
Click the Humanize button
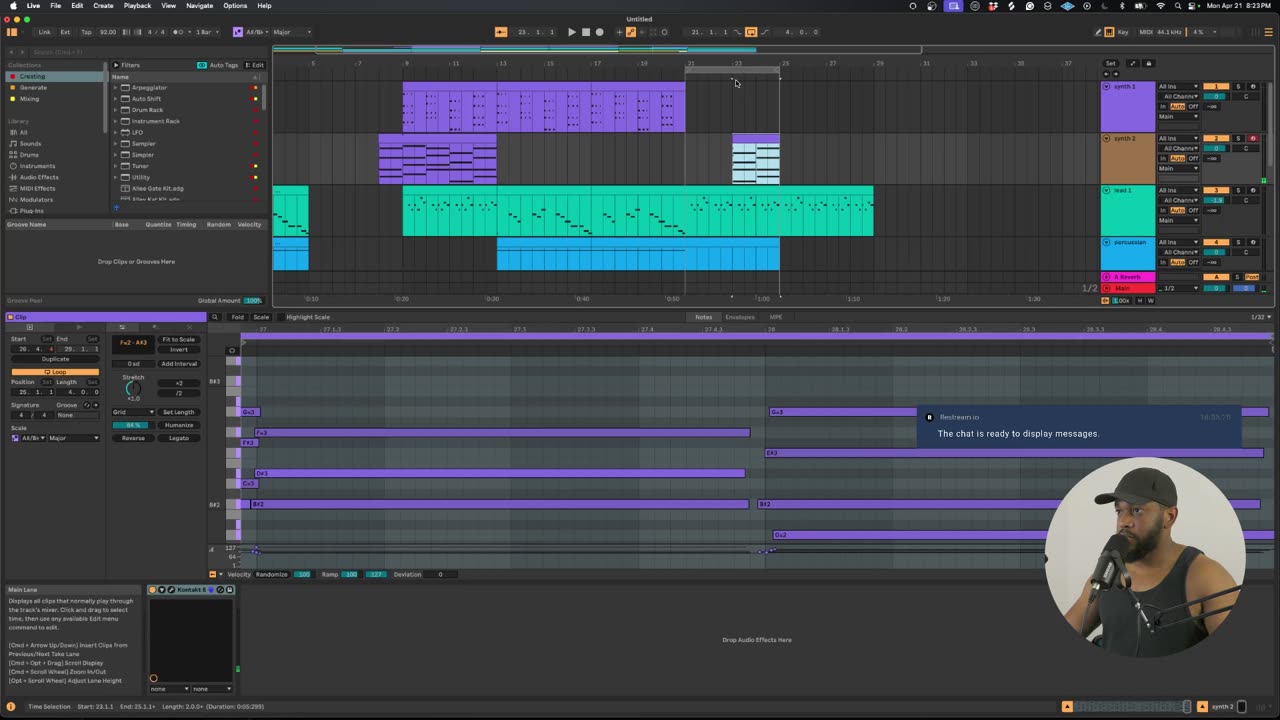179,425
